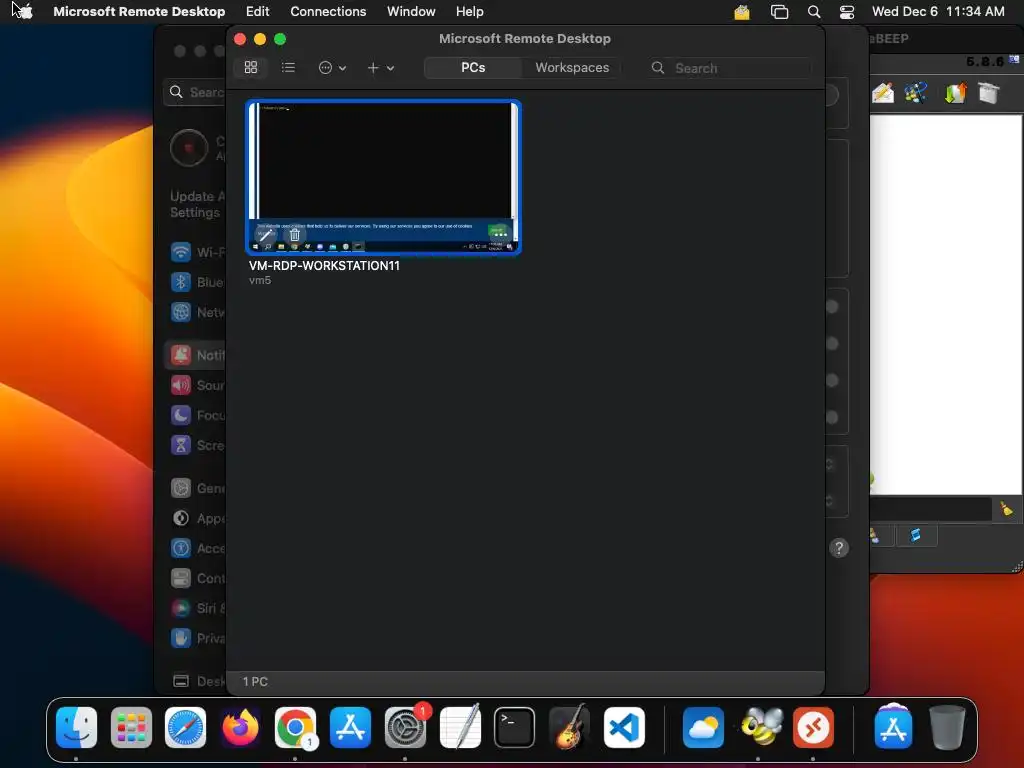Open Sound in System Settings sidebar
This screenshot has width=1024, height=768.
[198, 385]
